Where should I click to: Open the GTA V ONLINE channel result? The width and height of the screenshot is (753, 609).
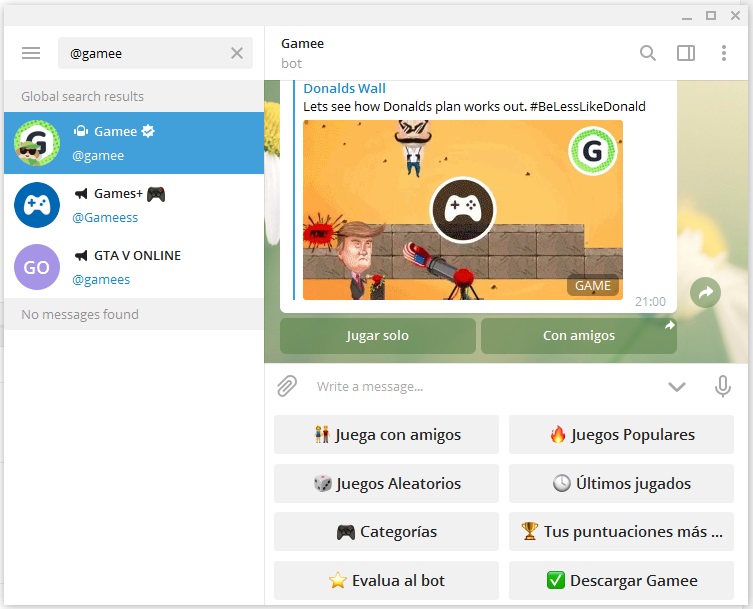coord(134,267)
